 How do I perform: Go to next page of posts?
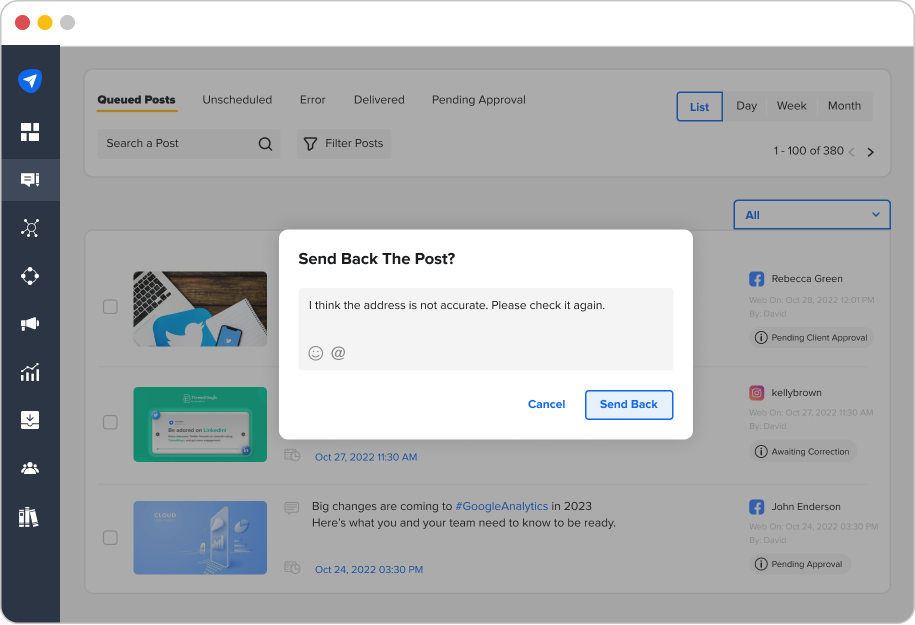coord(870,152)
